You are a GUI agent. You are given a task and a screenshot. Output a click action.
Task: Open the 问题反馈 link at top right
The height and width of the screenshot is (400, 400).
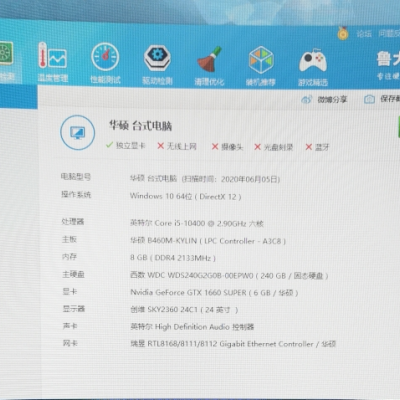coord(389,34)
